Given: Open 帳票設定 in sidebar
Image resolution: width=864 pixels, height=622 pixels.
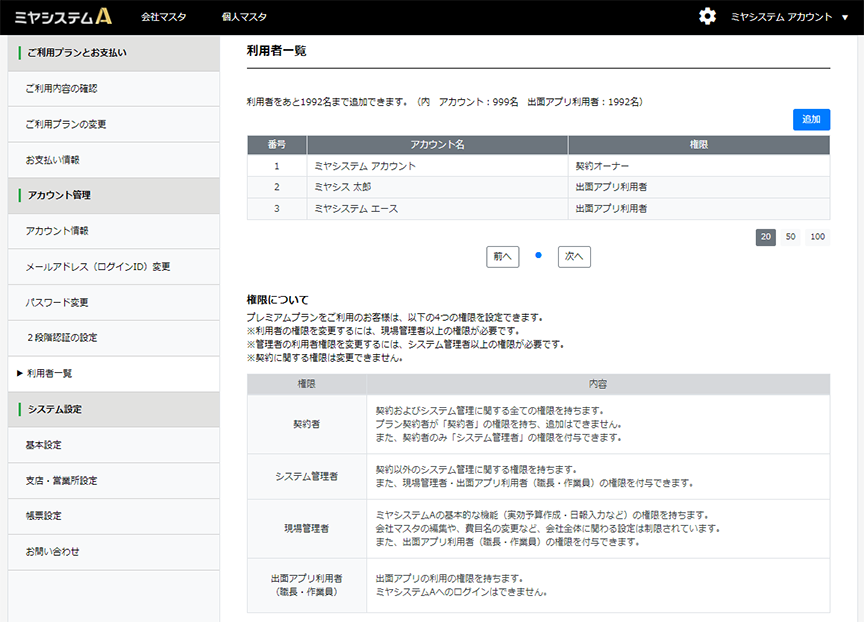Looking at the screenshot, I should (x=114, y=516).
